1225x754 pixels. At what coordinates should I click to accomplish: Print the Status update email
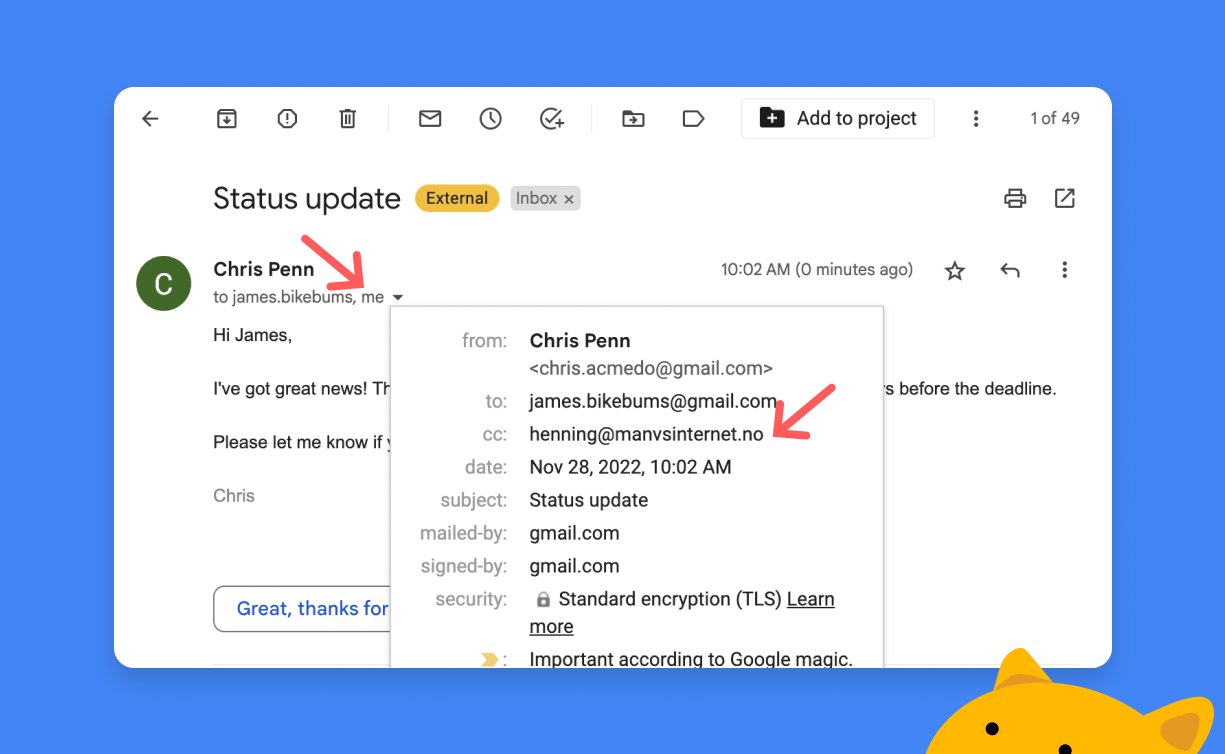pos(1015,198)
